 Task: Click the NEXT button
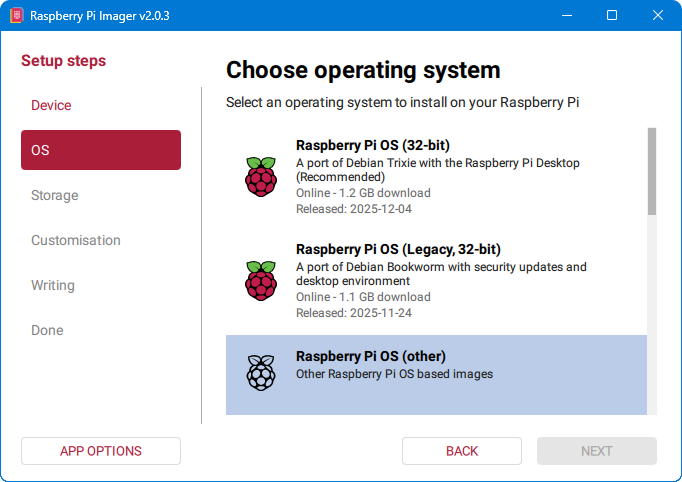click(596, 451)
